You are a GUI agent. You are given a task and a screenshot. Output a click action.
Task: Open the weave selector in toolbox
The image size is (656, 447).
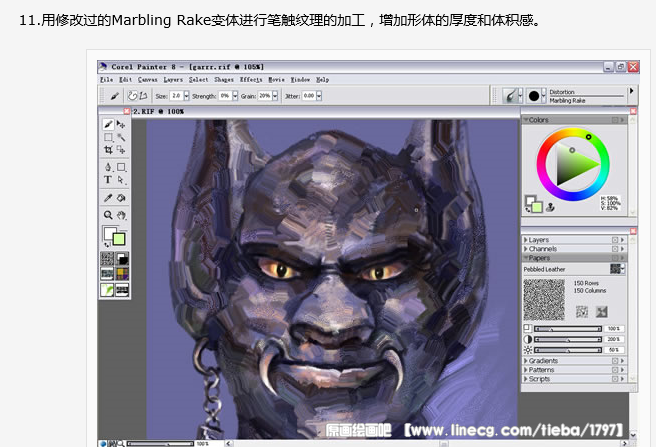[122, 274]
